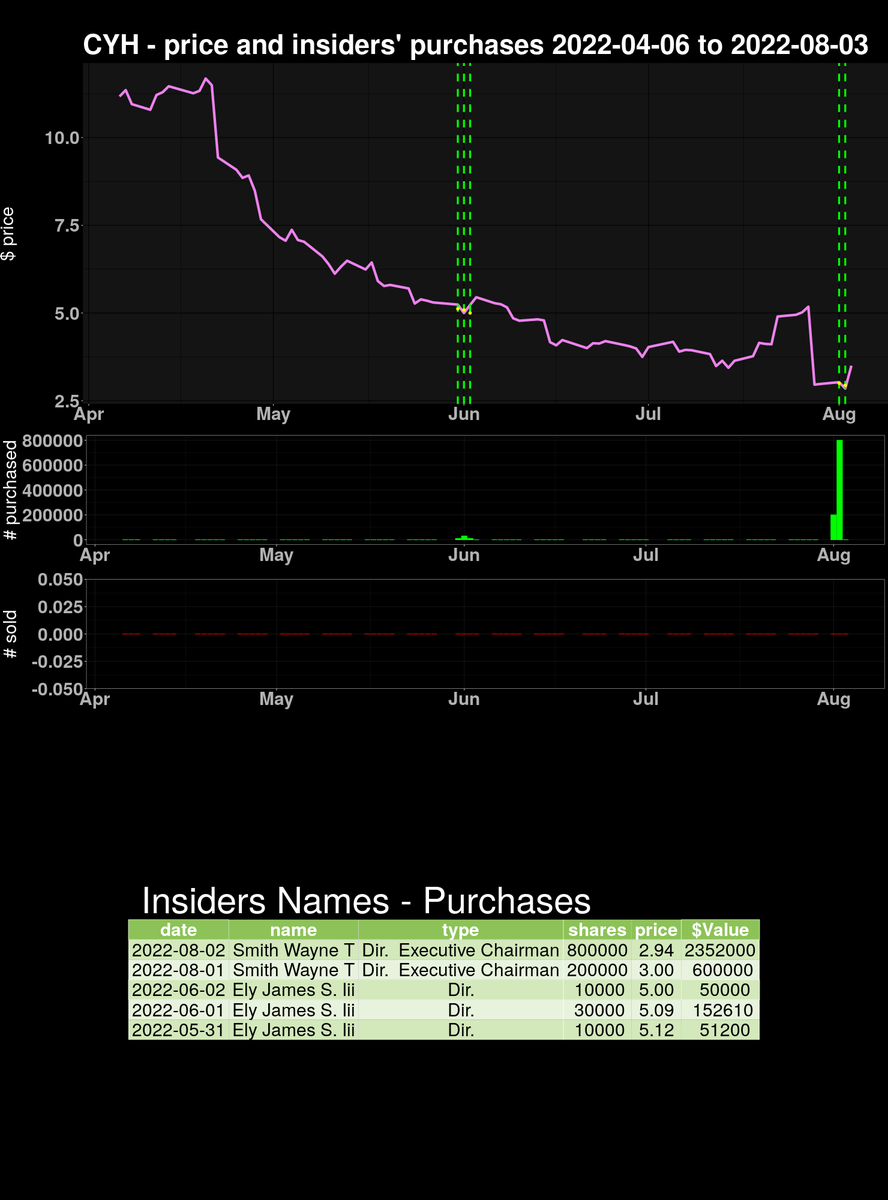Viewport: 888px width, 1200px height.
Task: Click the 2.94 price cell
Action: (656, 949)
